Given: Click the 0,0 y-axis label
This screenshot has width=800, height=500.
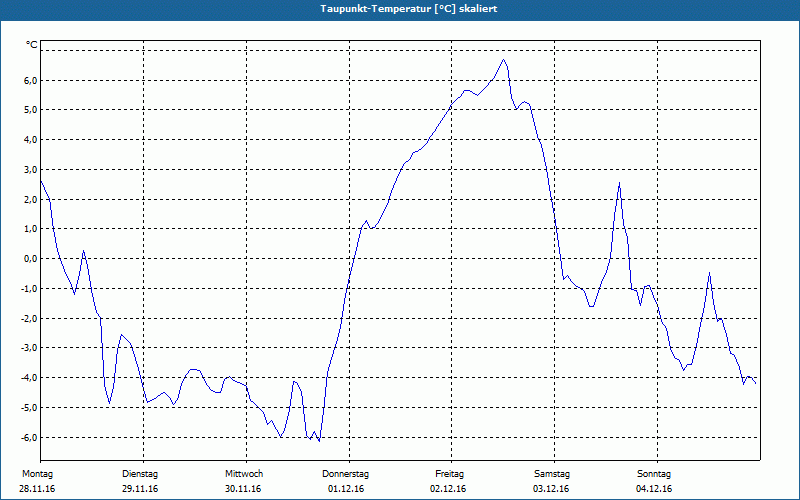Looking at the screenshot, I should tap(30, 259).
